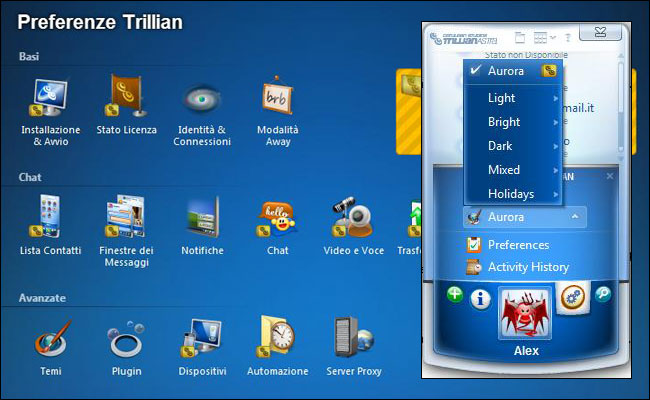This screenshot has height=400, width=650.
Task: Open Lista Contatti settings
Action: coord(50,219)
